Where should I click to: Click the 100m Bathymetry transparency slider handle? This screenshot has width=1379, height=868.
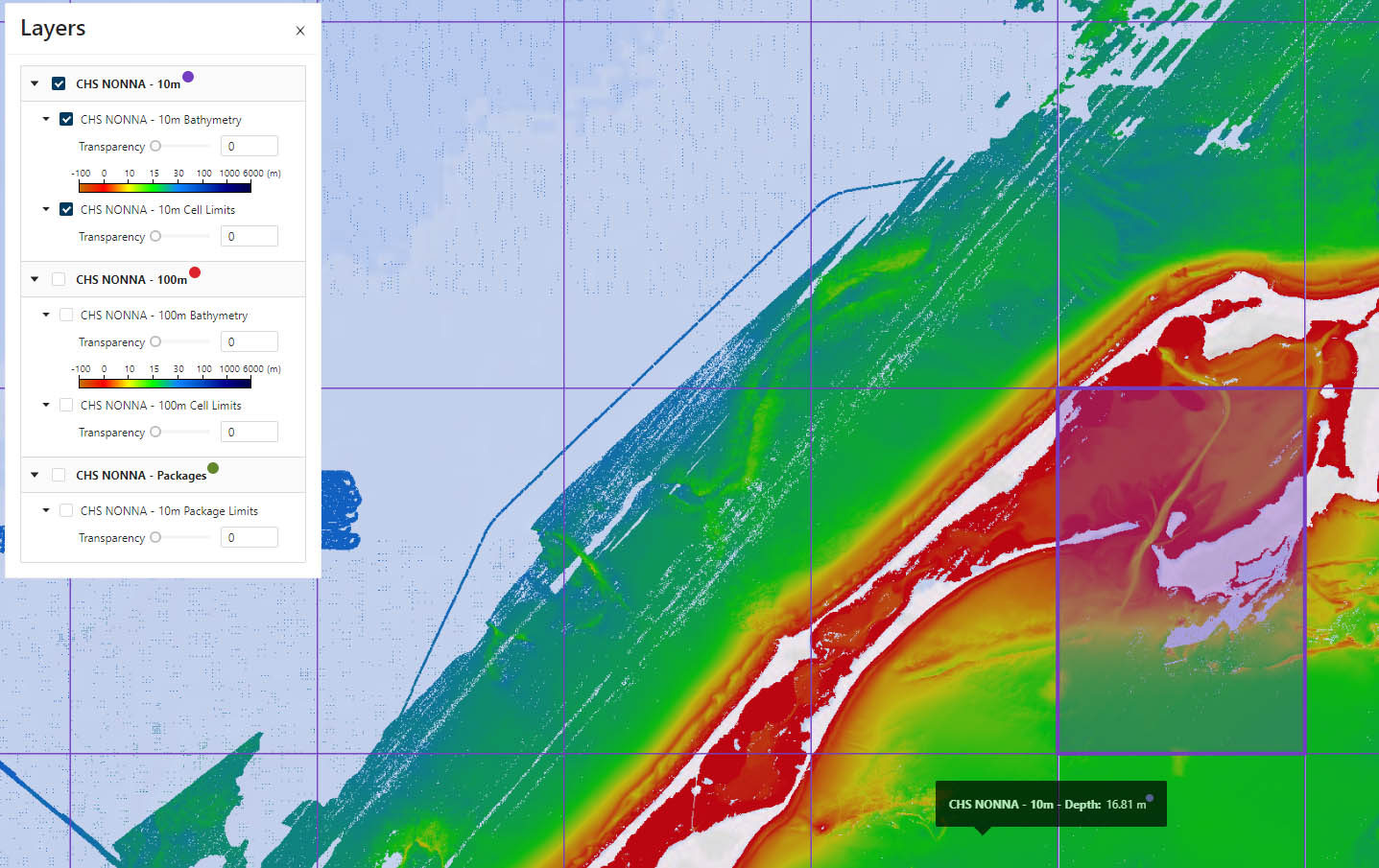click(155, 341)
